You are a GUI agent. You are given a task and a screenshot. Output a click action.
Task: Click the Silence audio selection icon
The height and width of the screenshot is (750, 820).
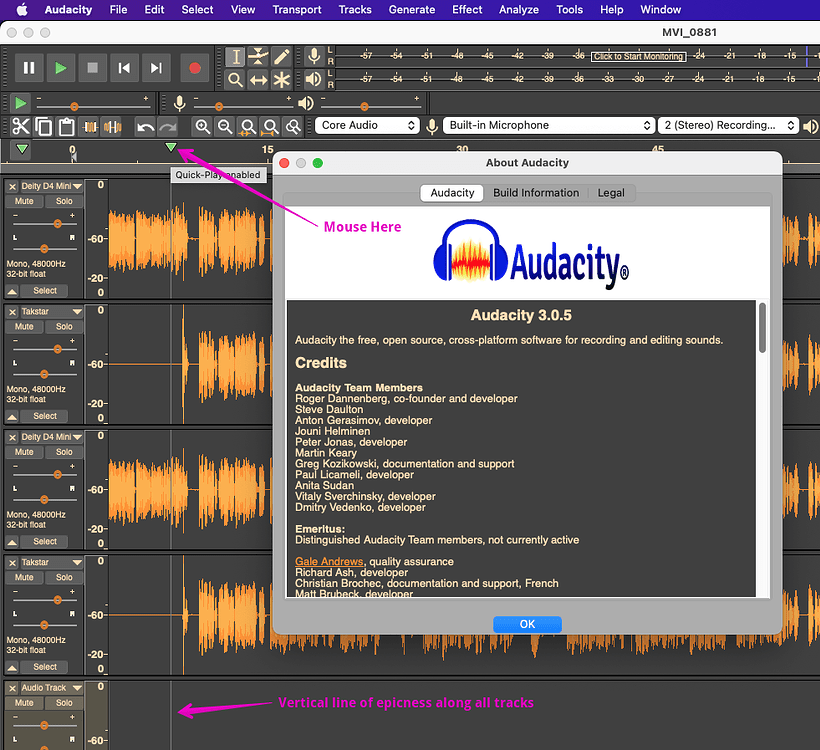112,127
